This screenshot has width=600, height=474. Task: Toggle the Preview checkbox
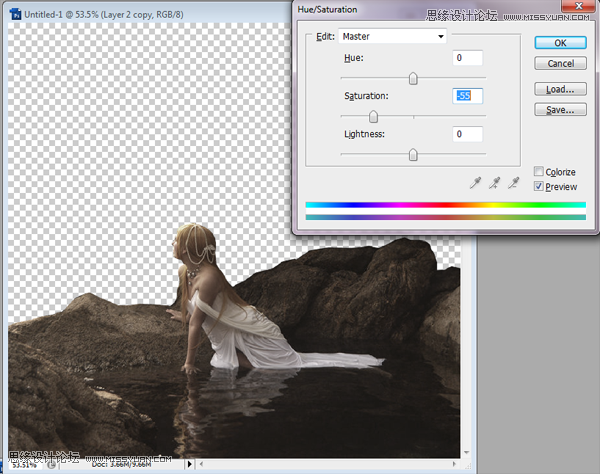(x=539, y=186)
